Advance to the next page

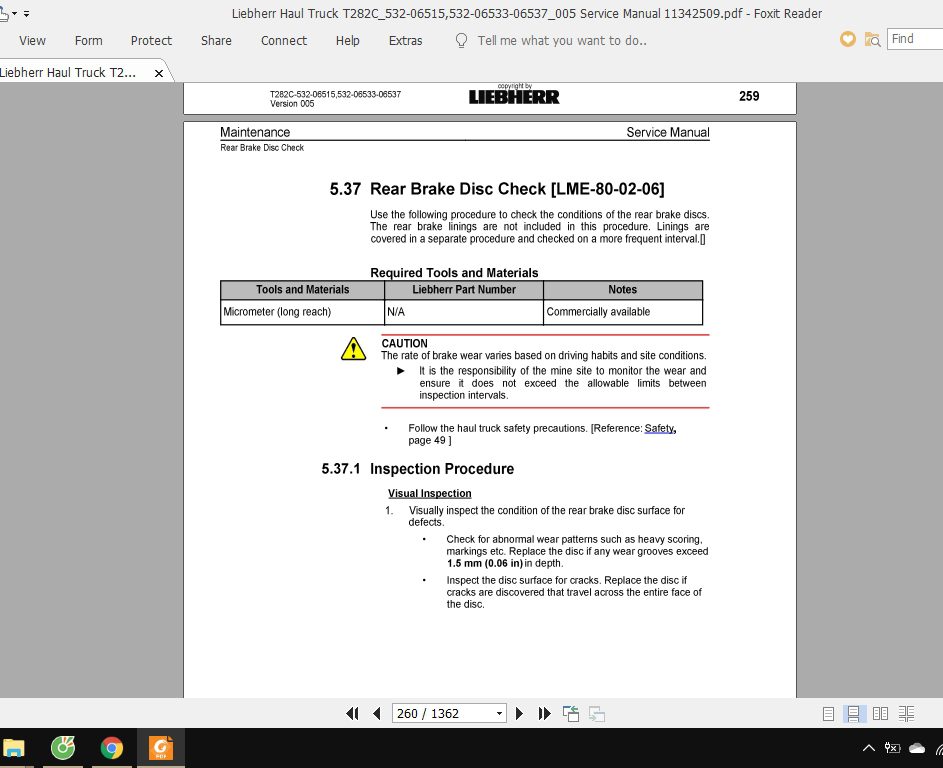519,713
